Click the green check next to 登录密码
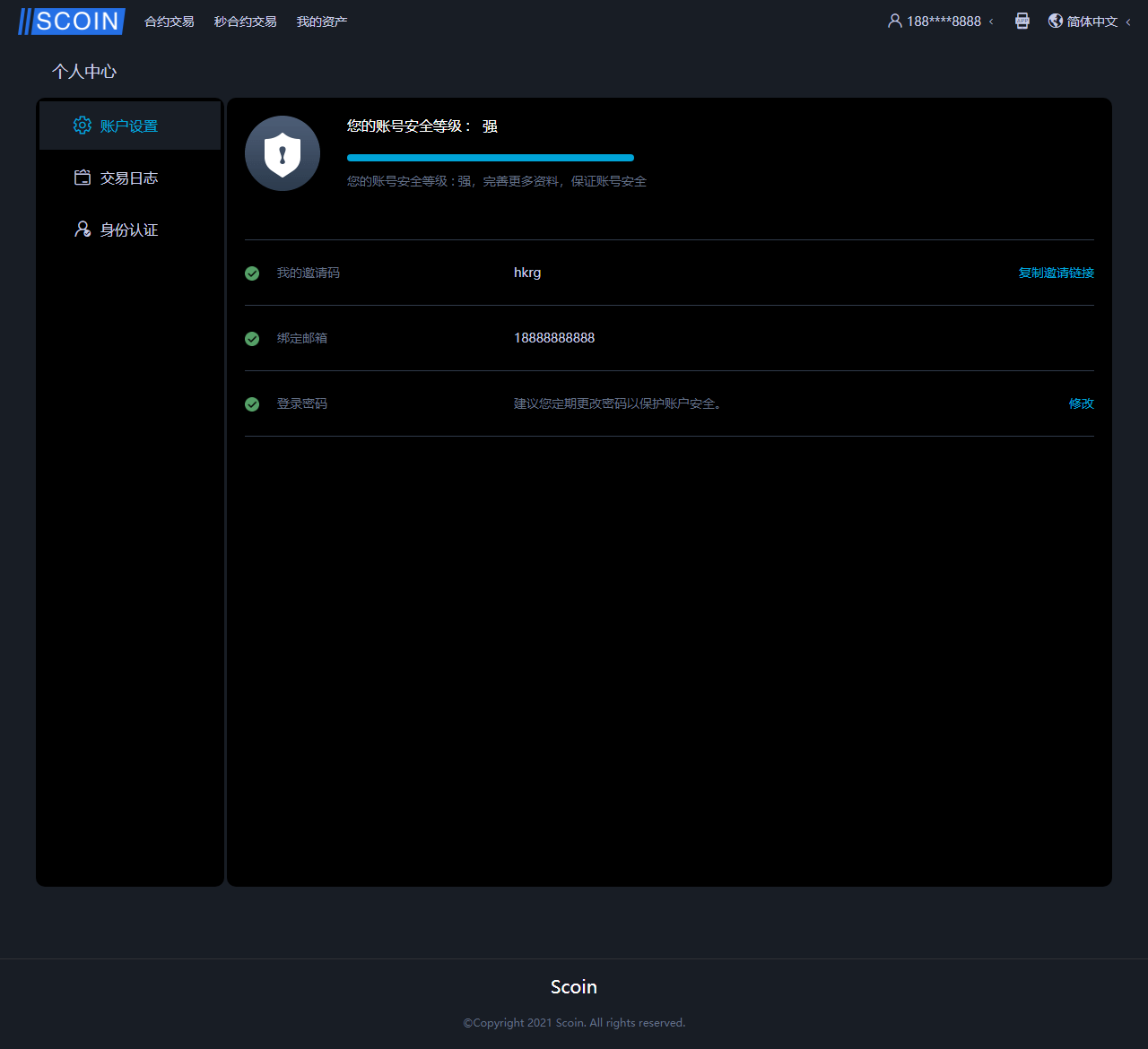The image size is (1148, 1049). point(252,404)
